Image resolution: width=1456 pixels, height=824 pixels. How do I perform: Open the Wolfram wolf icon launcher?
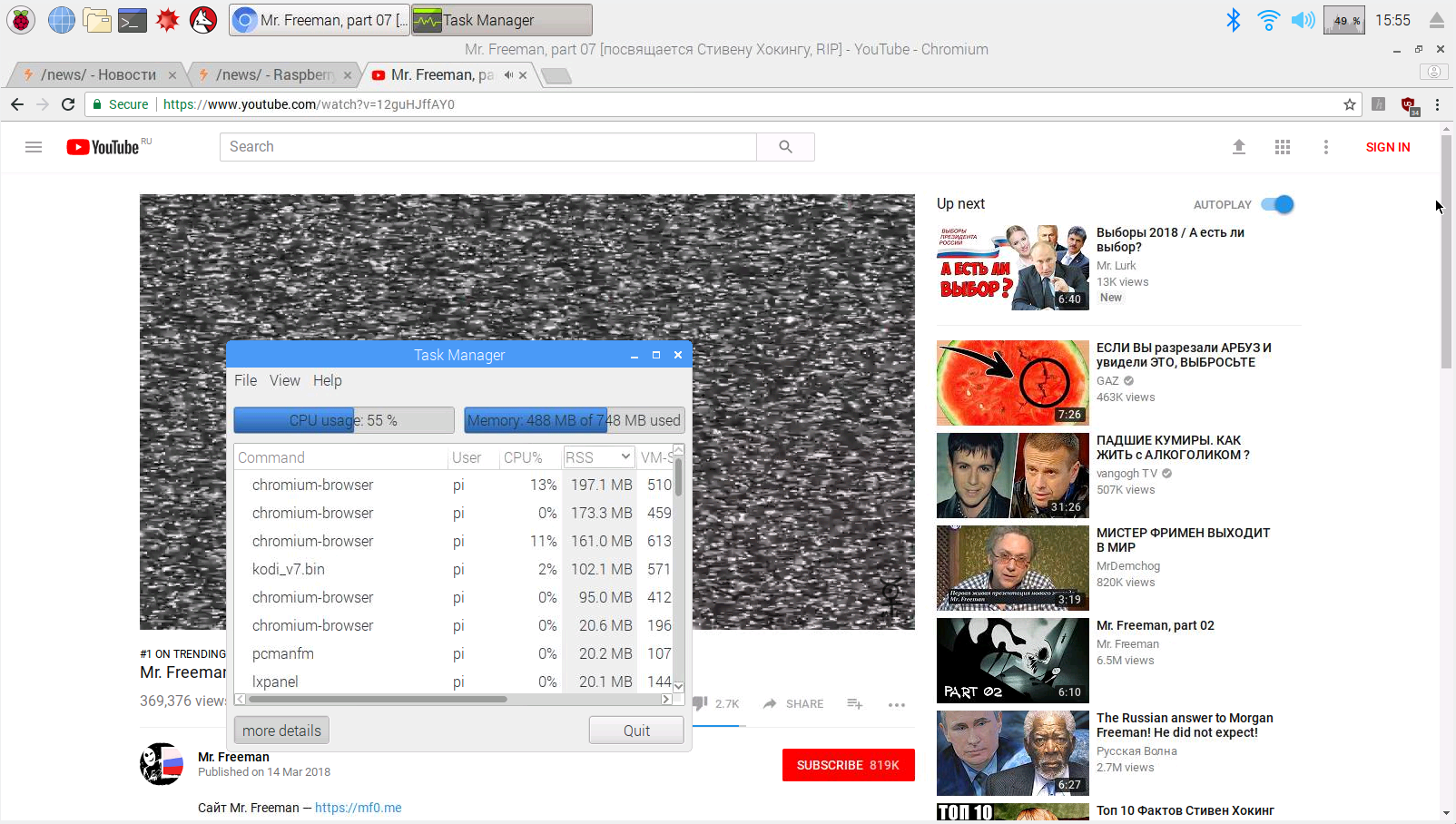203,19
